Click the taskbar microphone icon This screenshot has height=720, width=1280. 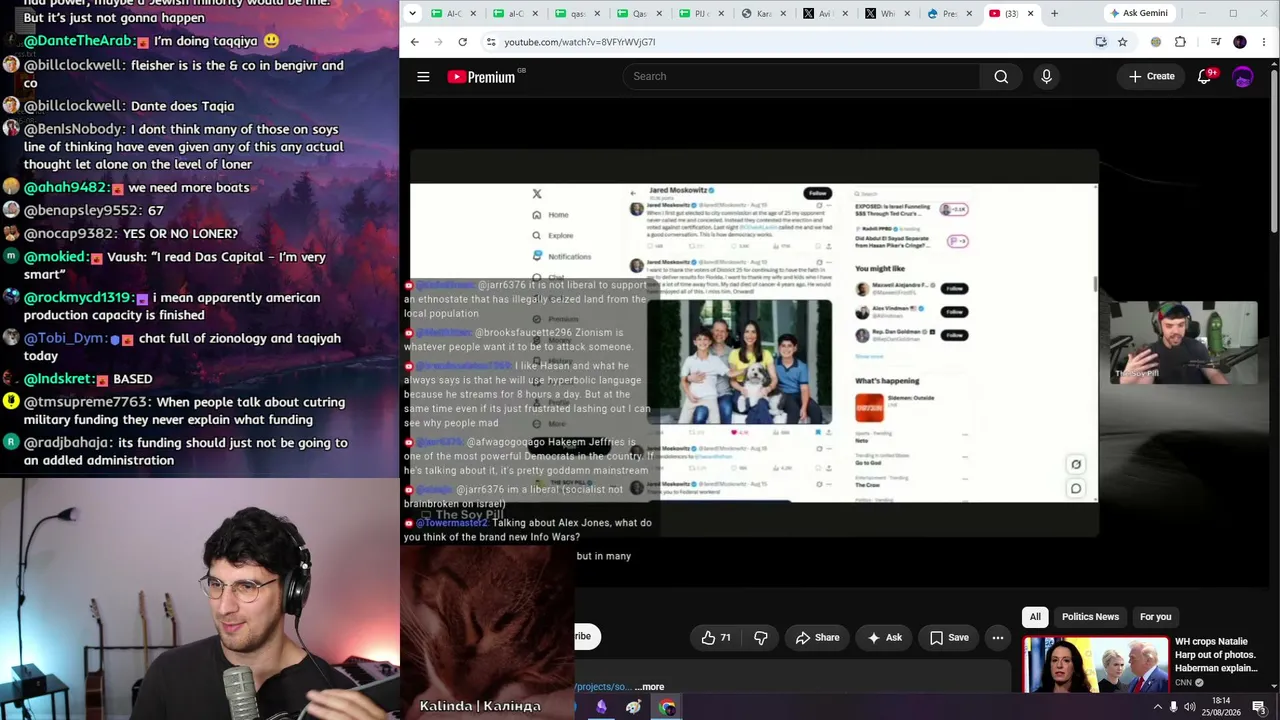click(1174, 707)
